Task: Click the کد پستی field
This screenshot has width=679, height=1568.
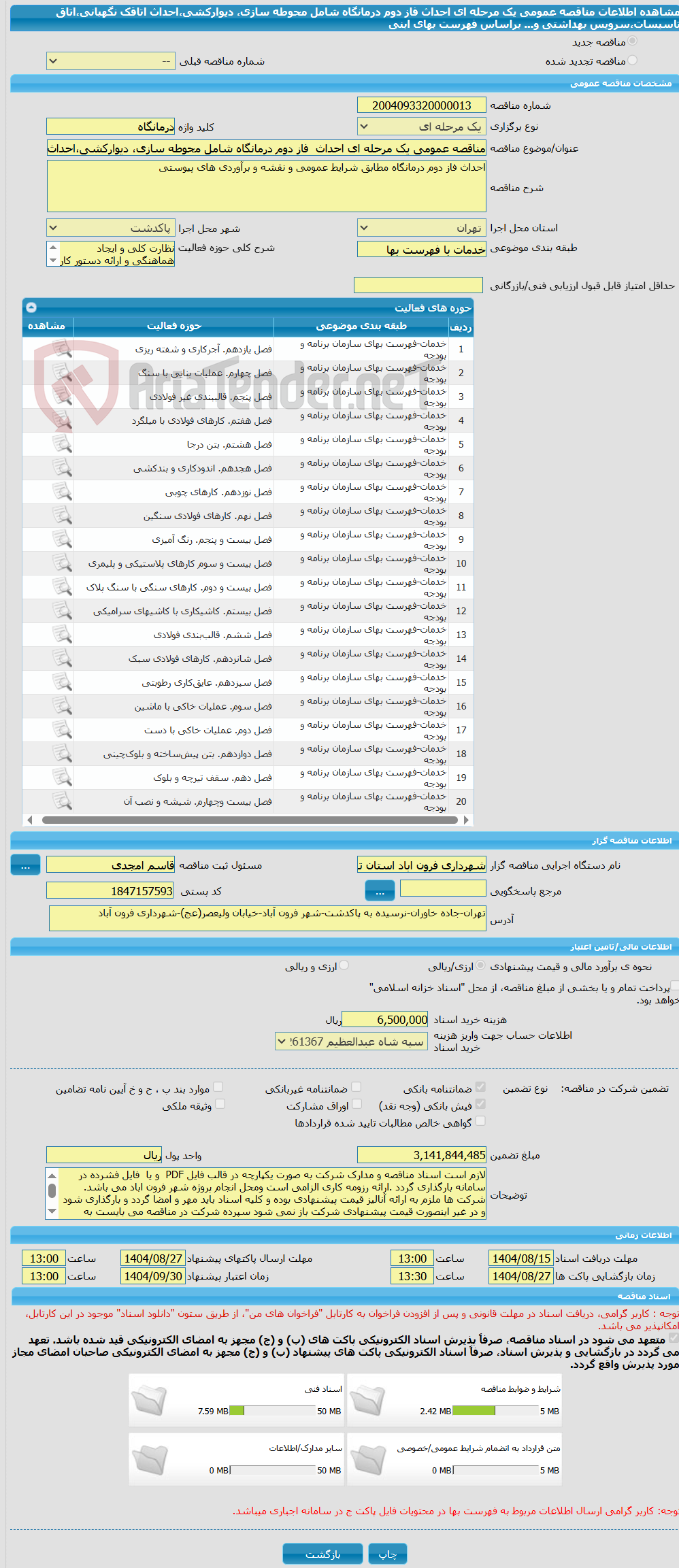Action: click(x=111, y=890)
